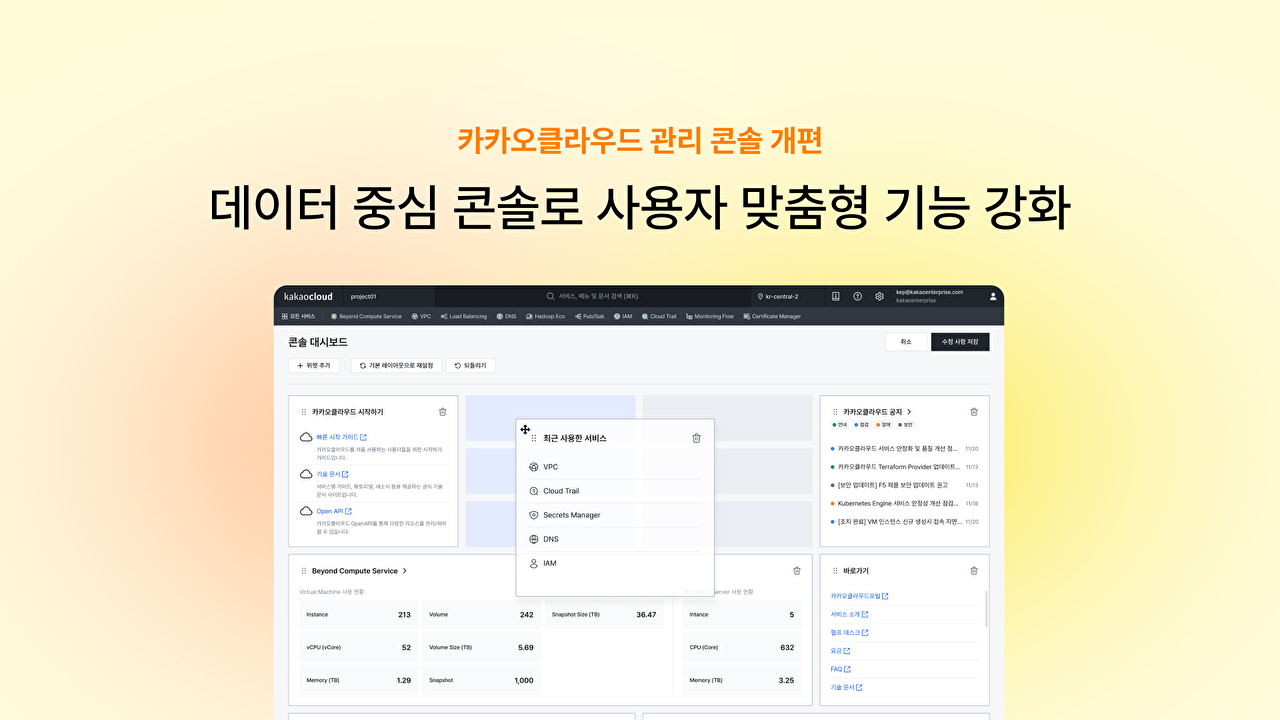The height and width of the screenshot is (720, 1280).
Task: Switch to 모든 서비스 menu
Action: tap(299, 315)
